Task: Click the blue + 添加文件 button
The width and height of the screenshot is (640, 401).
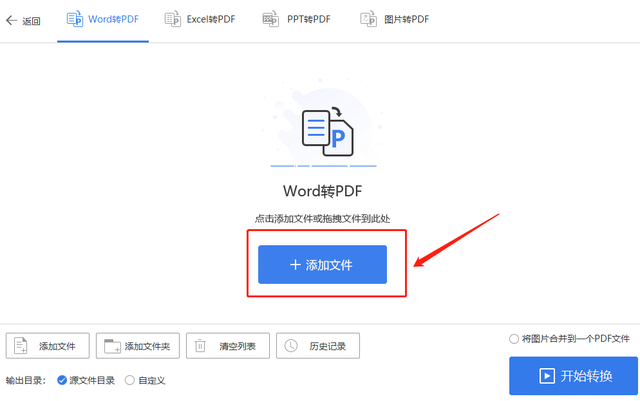Action: 322,265
